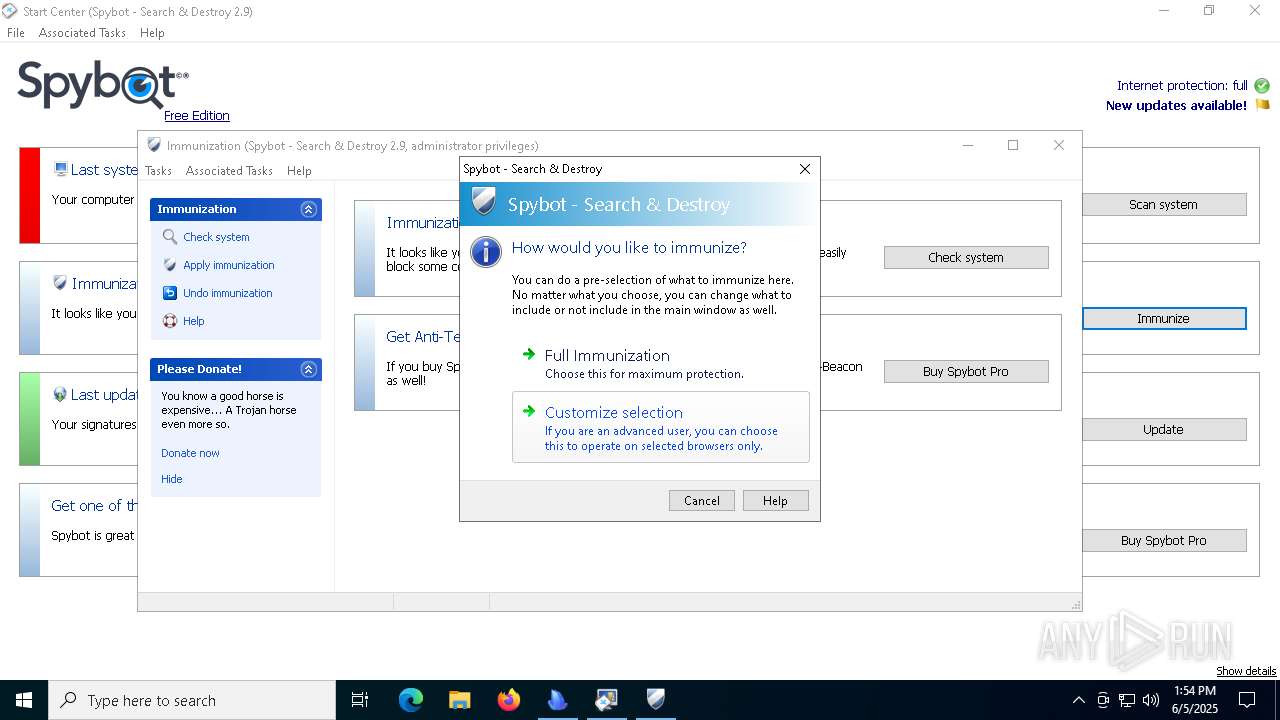The width and height of the screenshot is (1280, 720).
Task: Click Show details link at bottom right
Action: click(x=1246, y=671)
